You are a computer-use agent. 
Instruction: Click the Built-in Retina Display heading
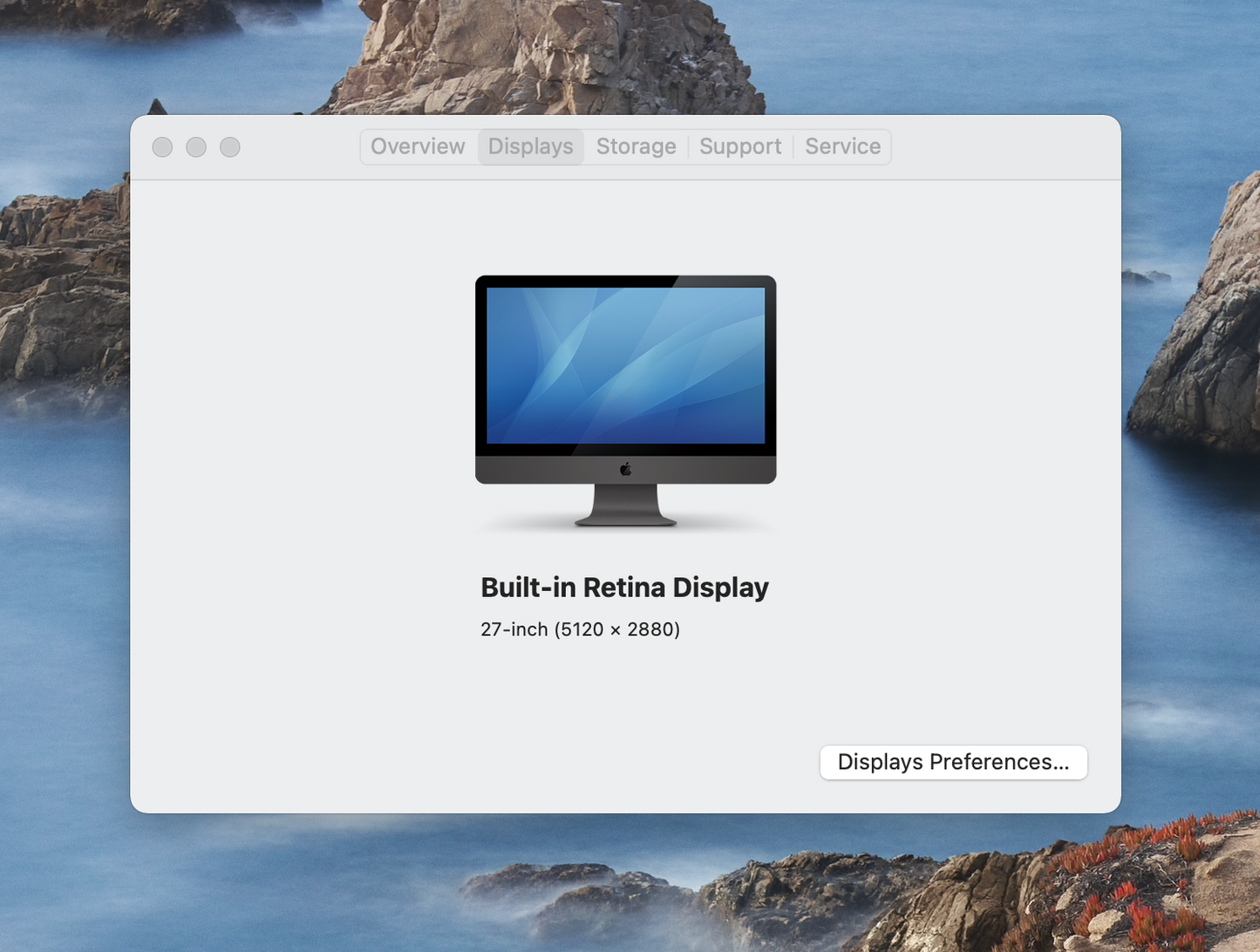click(624, 587)
